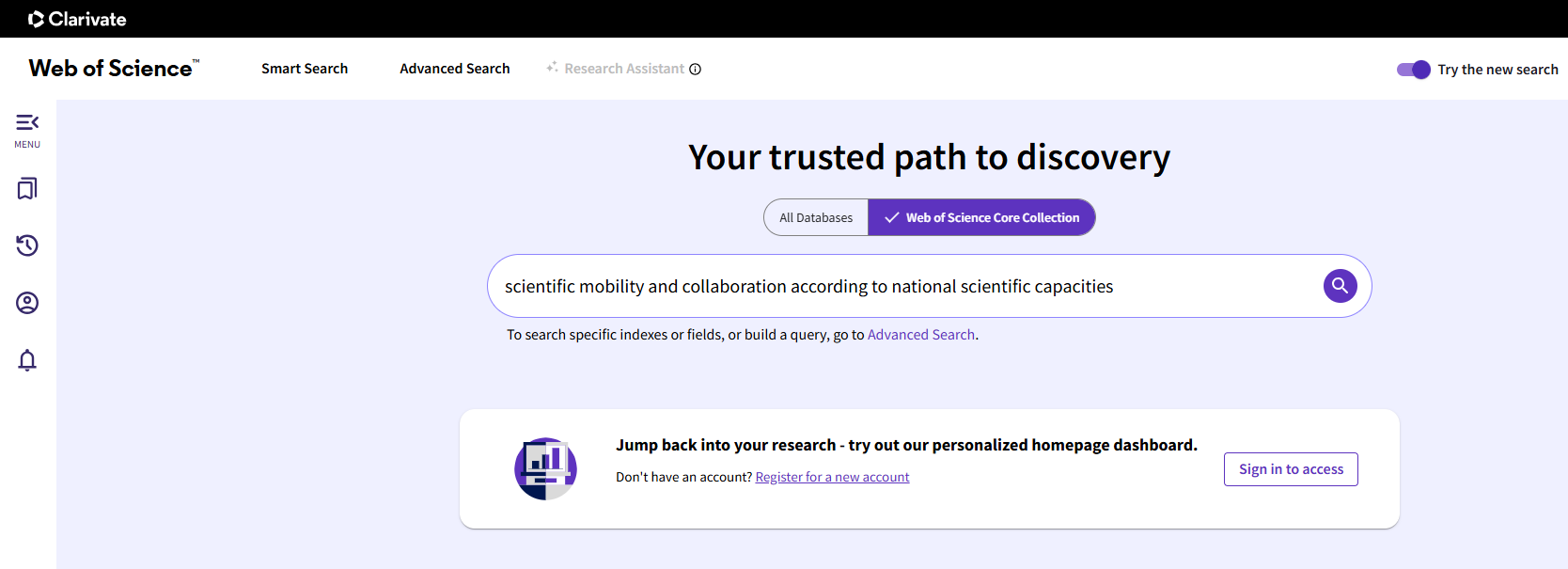Image resolution: width=1568 pixels, height=569 pixels.
Task: Open the marked list bookmark icon
Action: [27, 189]
